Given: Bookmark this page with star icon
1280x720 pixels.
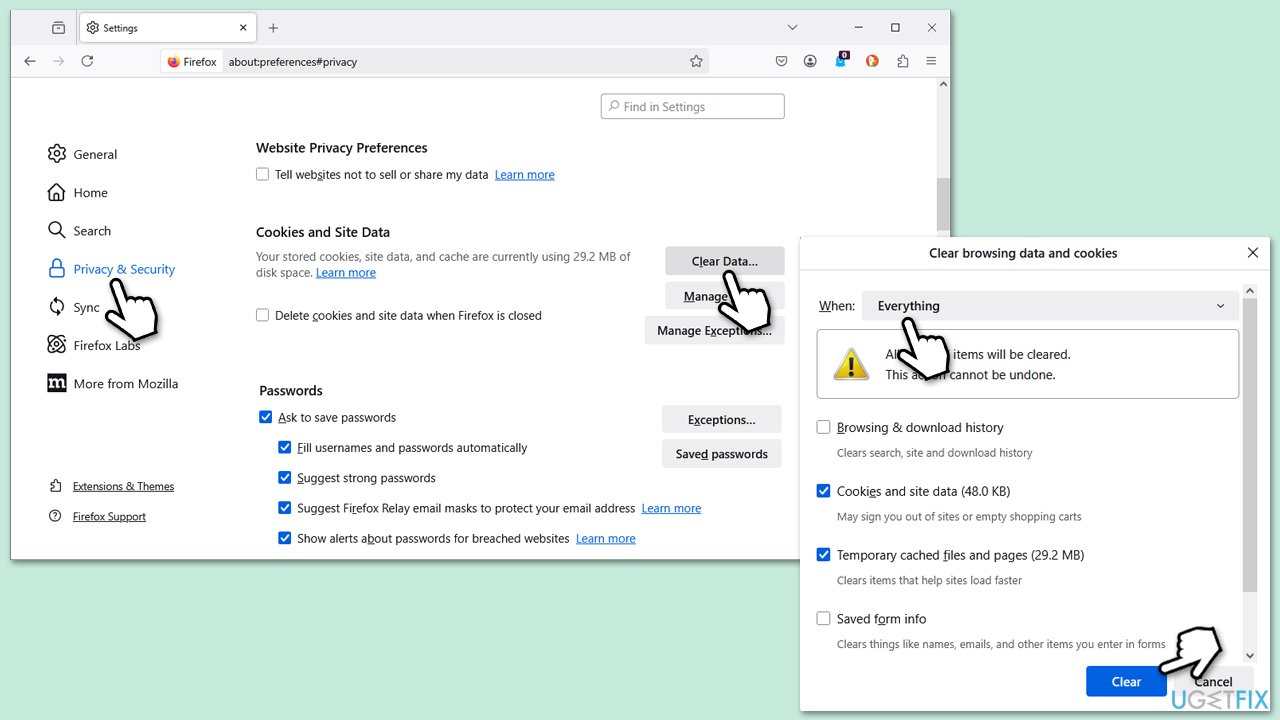Looking at the screenshot, I should (696, 61).
